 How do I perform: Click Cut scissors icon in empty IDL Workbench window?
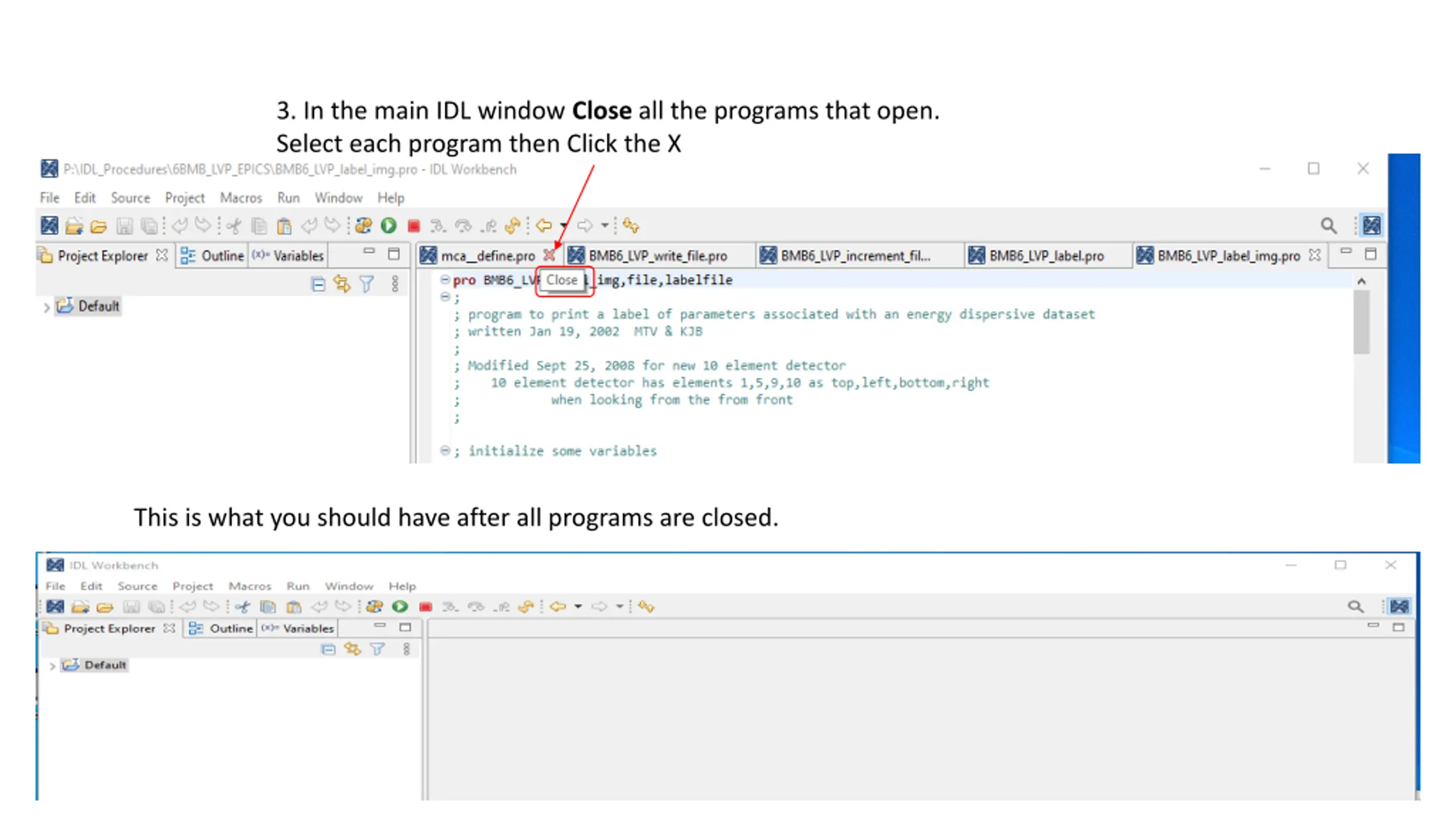coord(243,607)
